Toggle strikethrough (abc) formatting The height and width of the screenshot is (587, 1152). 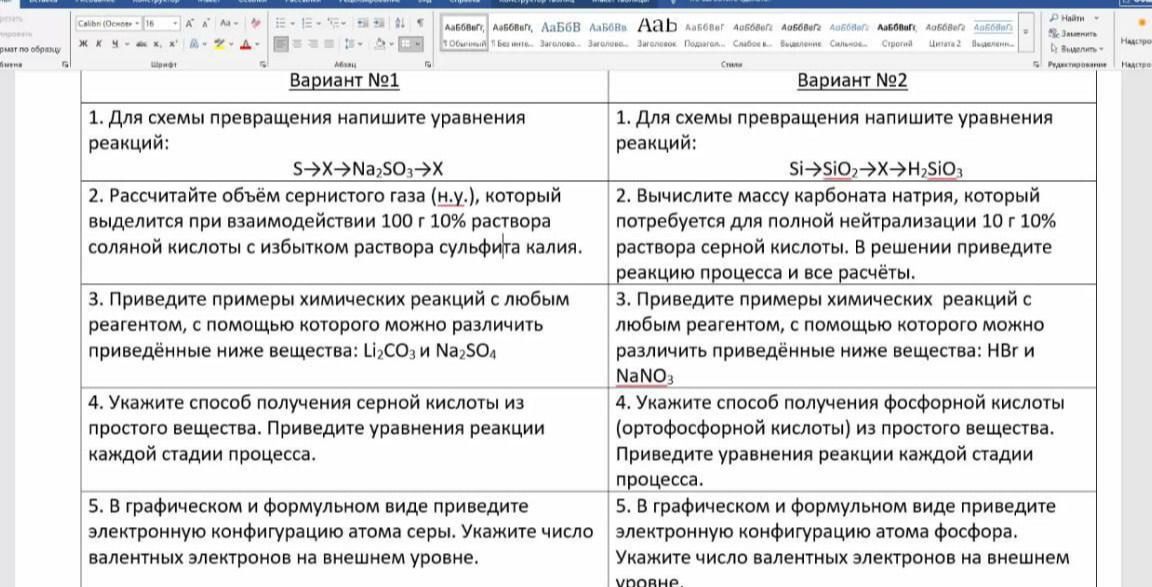(141, 44)
